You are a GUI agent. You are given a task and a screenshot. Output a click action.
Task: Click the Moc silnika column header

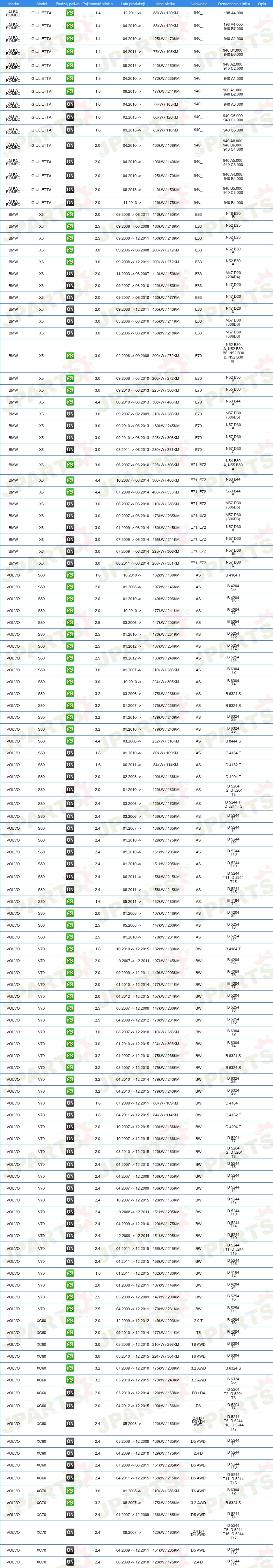(166, 3)
